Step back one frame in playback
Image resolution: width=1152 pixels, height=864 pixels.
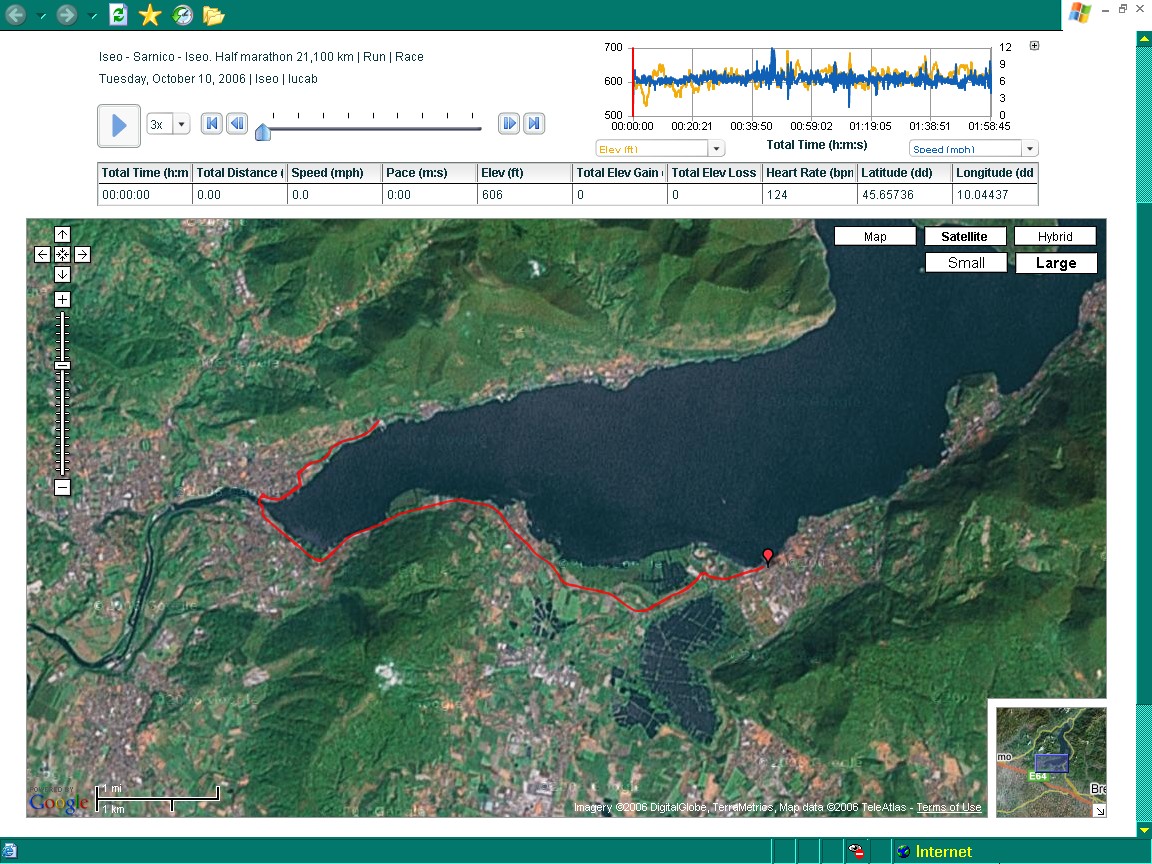tap(237, 123)
